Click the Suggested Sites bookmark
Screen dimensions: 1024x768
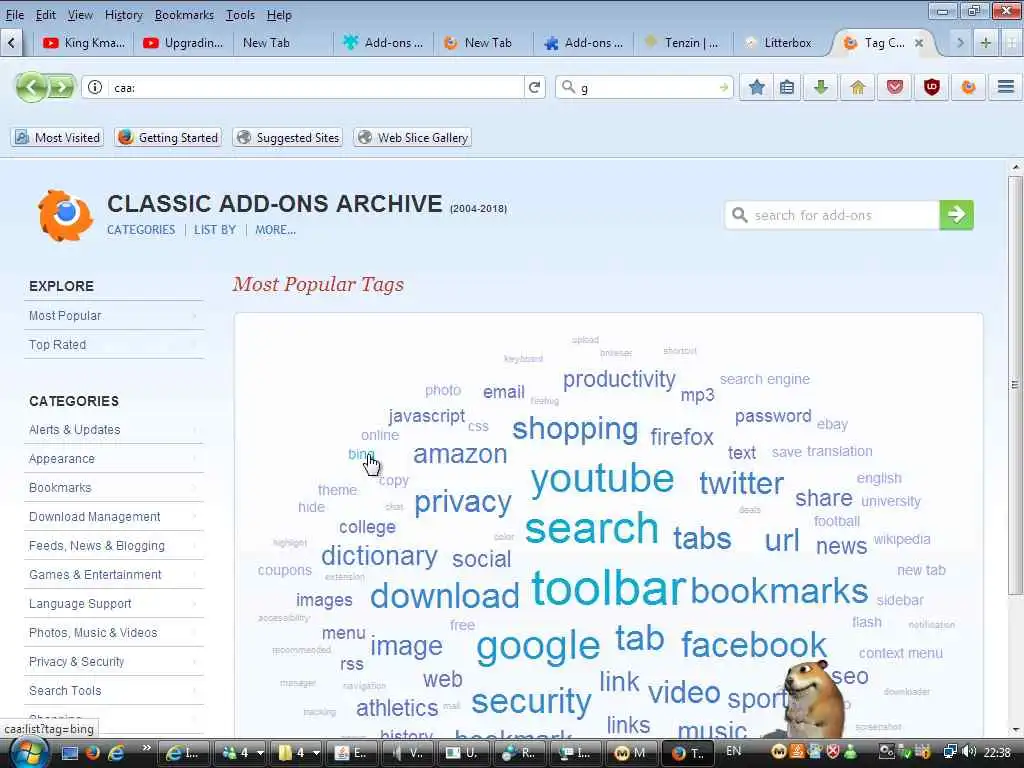pyautogui.click(x=288, y=138)
